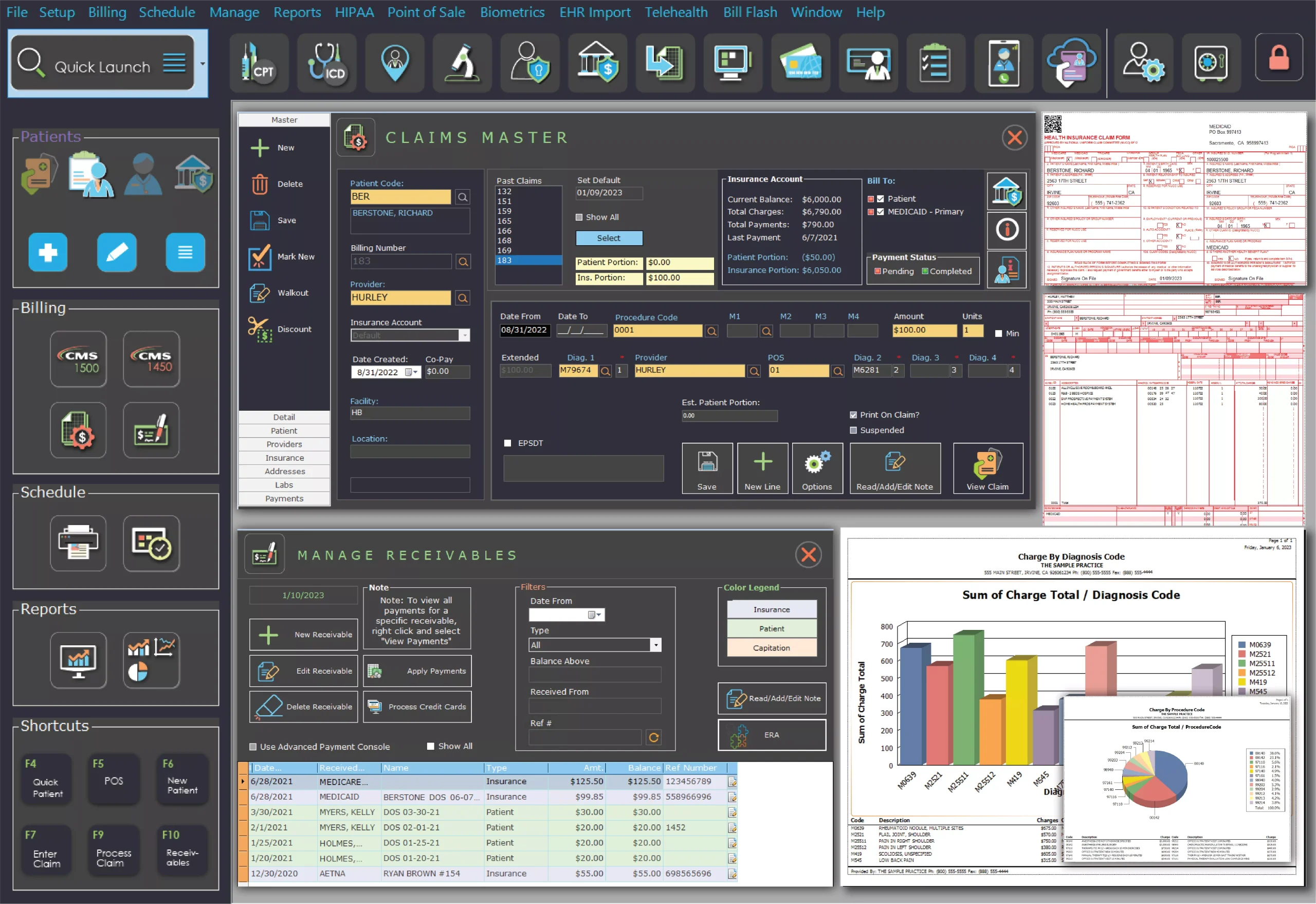Click the View Claim button

pos(988,469)
